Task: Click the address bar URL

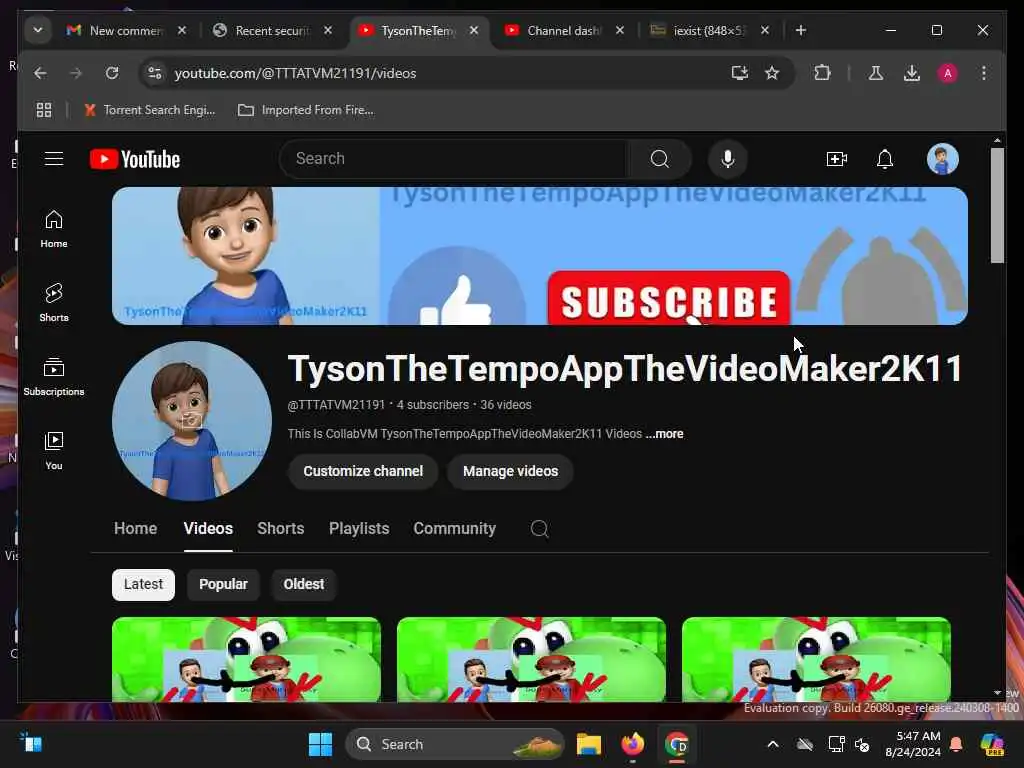Action: click(x=295, y=73)
